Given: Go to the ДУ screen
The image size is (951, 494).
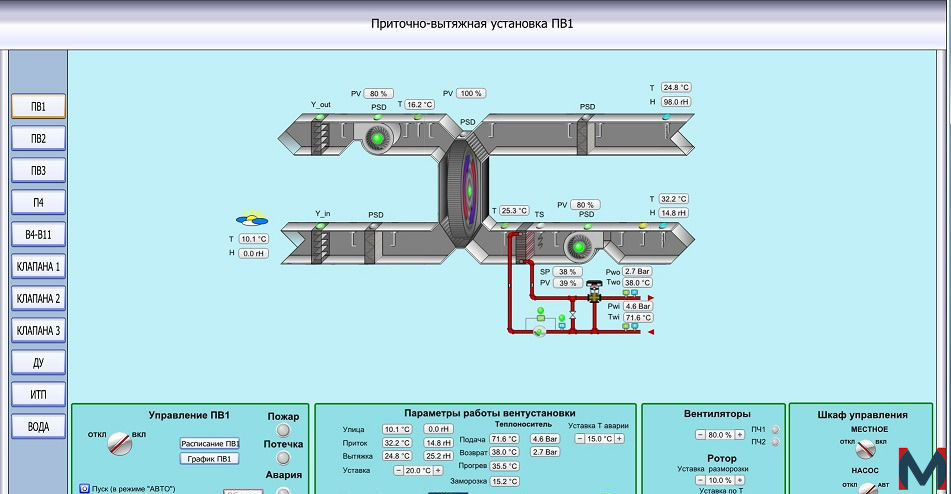Looking at the screenshot, I should tap(38, 362).
